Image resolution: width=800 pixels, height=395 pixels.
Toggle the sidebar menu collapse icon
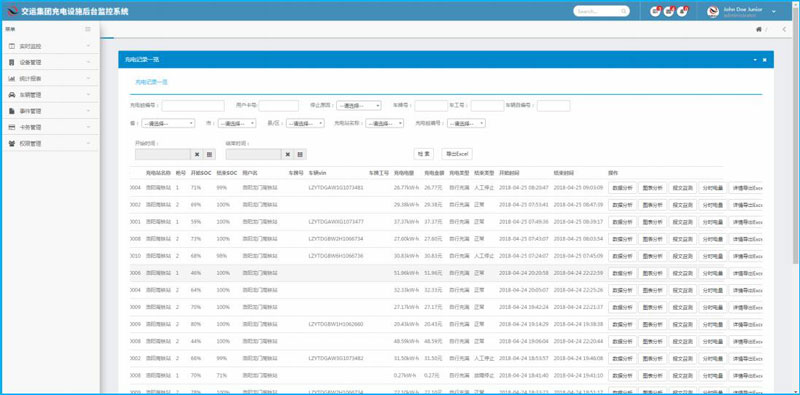[88, 30]
